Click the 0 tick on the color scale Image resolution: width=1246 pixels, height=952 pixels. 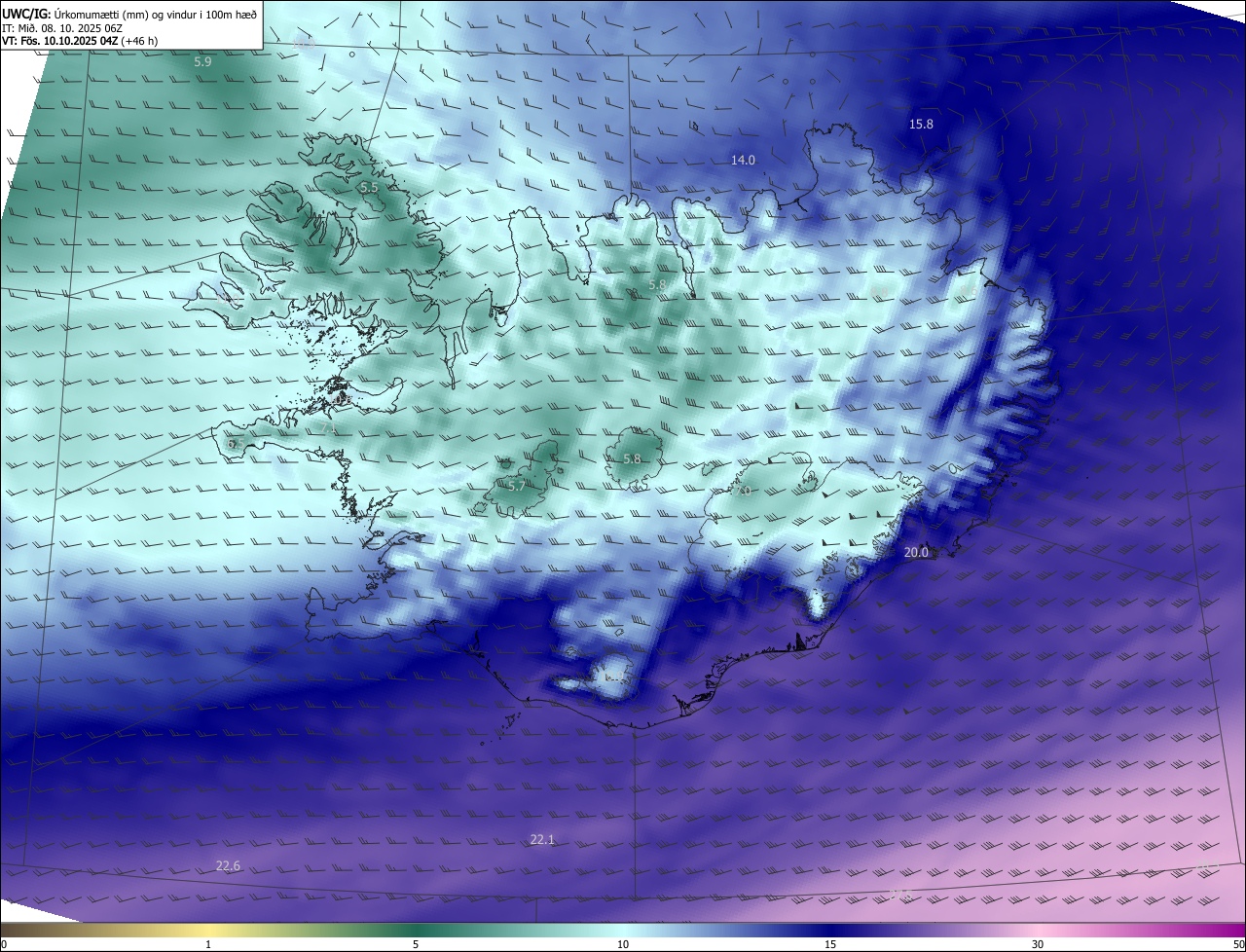3,944
